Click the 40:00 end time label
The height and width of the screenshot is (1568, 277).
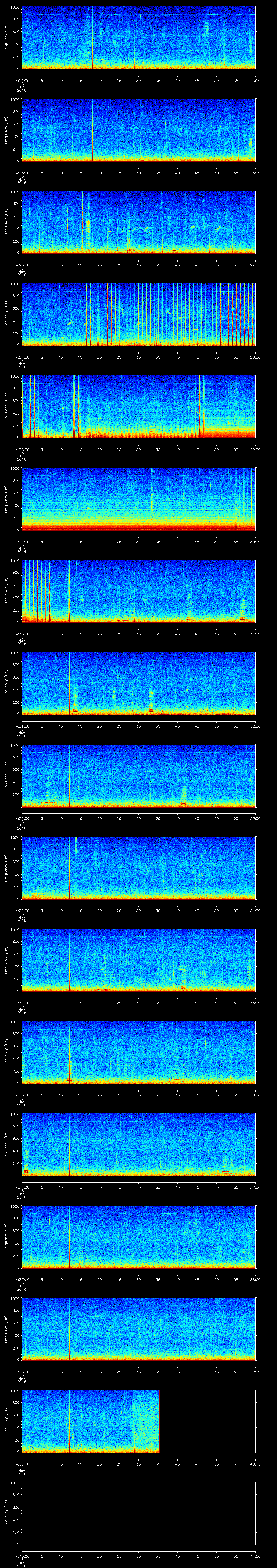coord(255,1464)
